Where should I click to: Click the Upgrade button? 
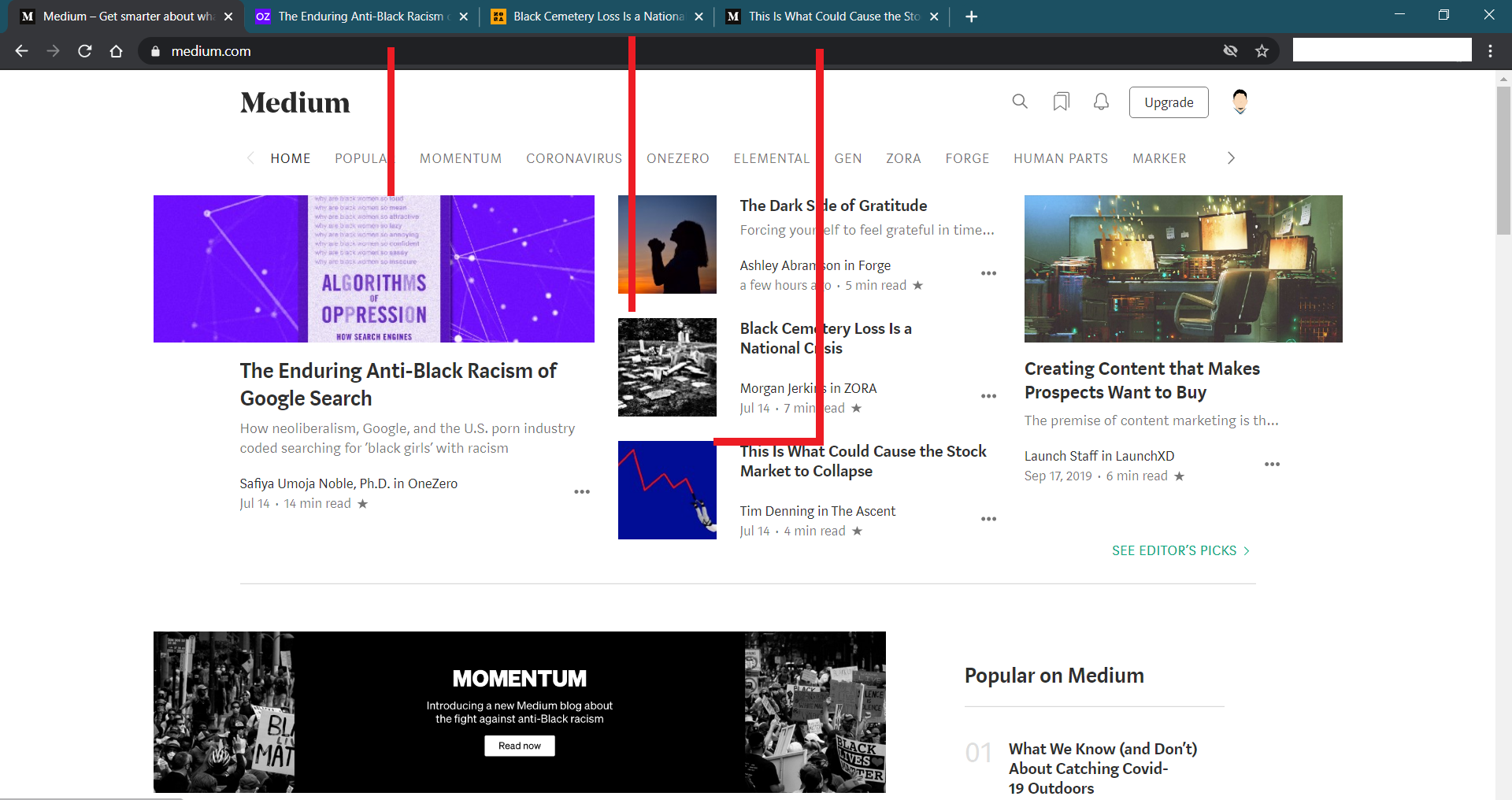1169,102
